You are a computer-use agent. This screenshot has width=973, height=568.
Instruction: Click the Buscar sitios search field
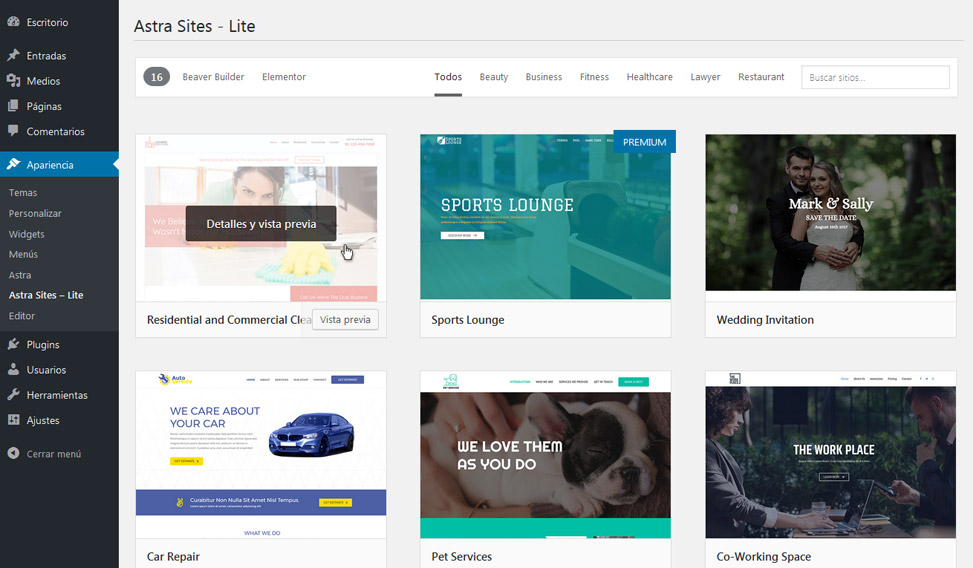coord(875,77)
